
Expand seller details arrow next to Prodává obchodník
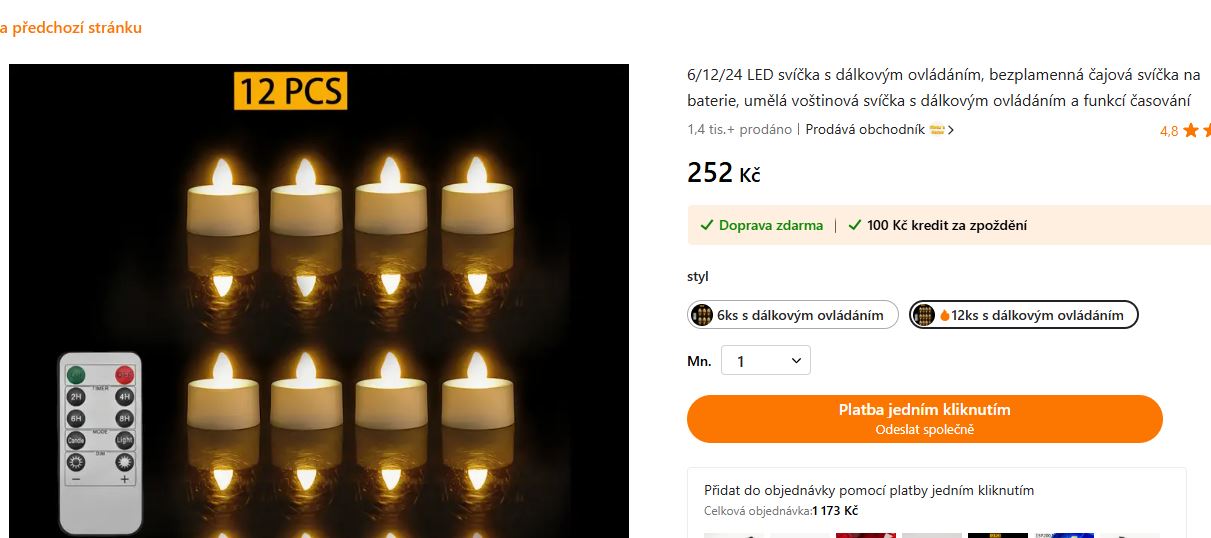[x=951, y=129]
